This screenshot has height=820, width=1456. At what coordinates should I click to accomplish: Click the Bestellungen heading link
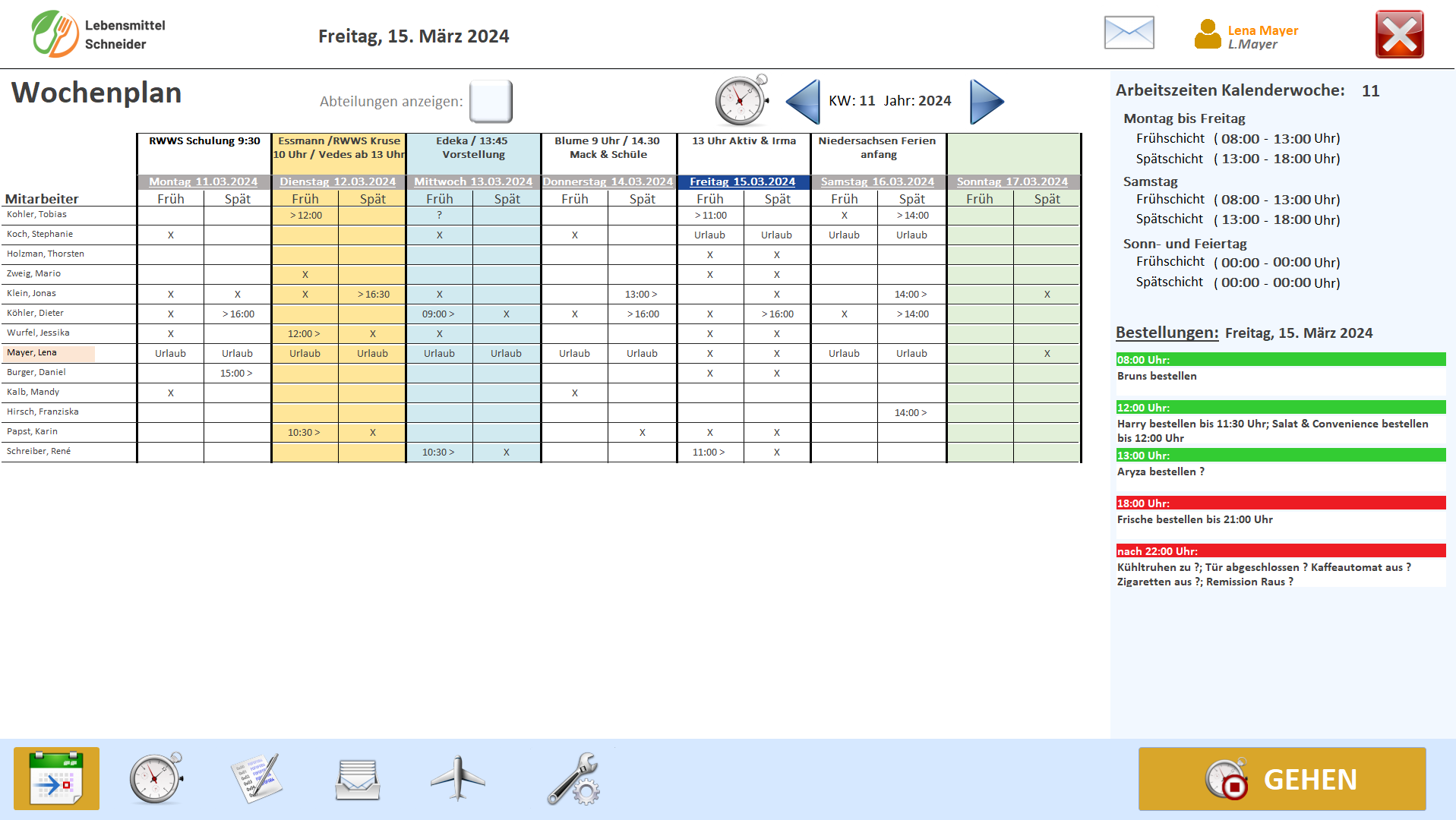(1167, 333)
